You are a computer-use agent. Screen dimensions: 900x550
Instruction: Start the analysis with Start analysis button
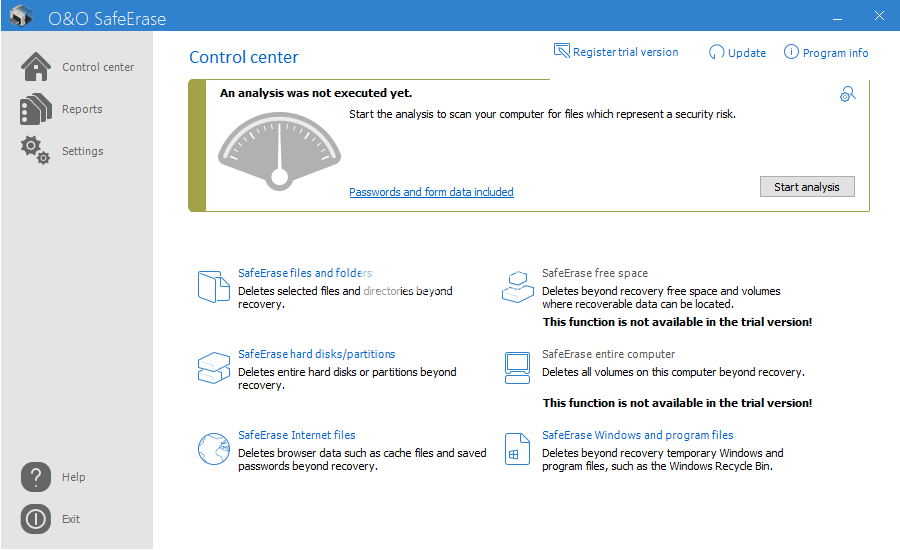coord(807,187)
